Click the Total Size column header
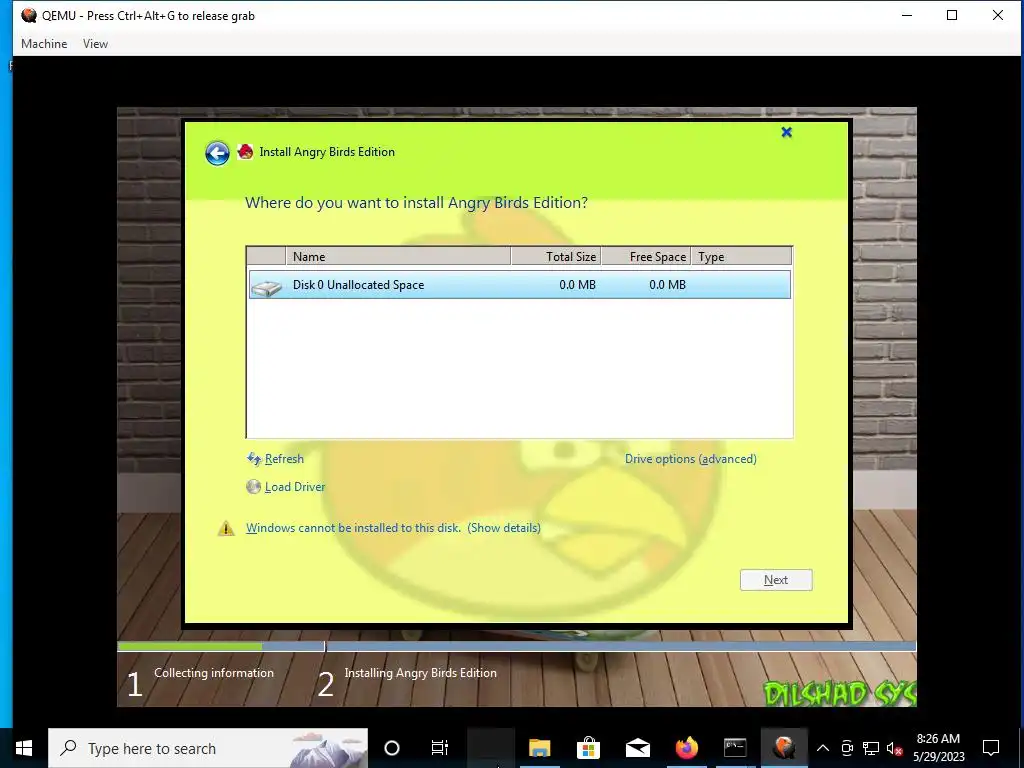 (556, 257)
